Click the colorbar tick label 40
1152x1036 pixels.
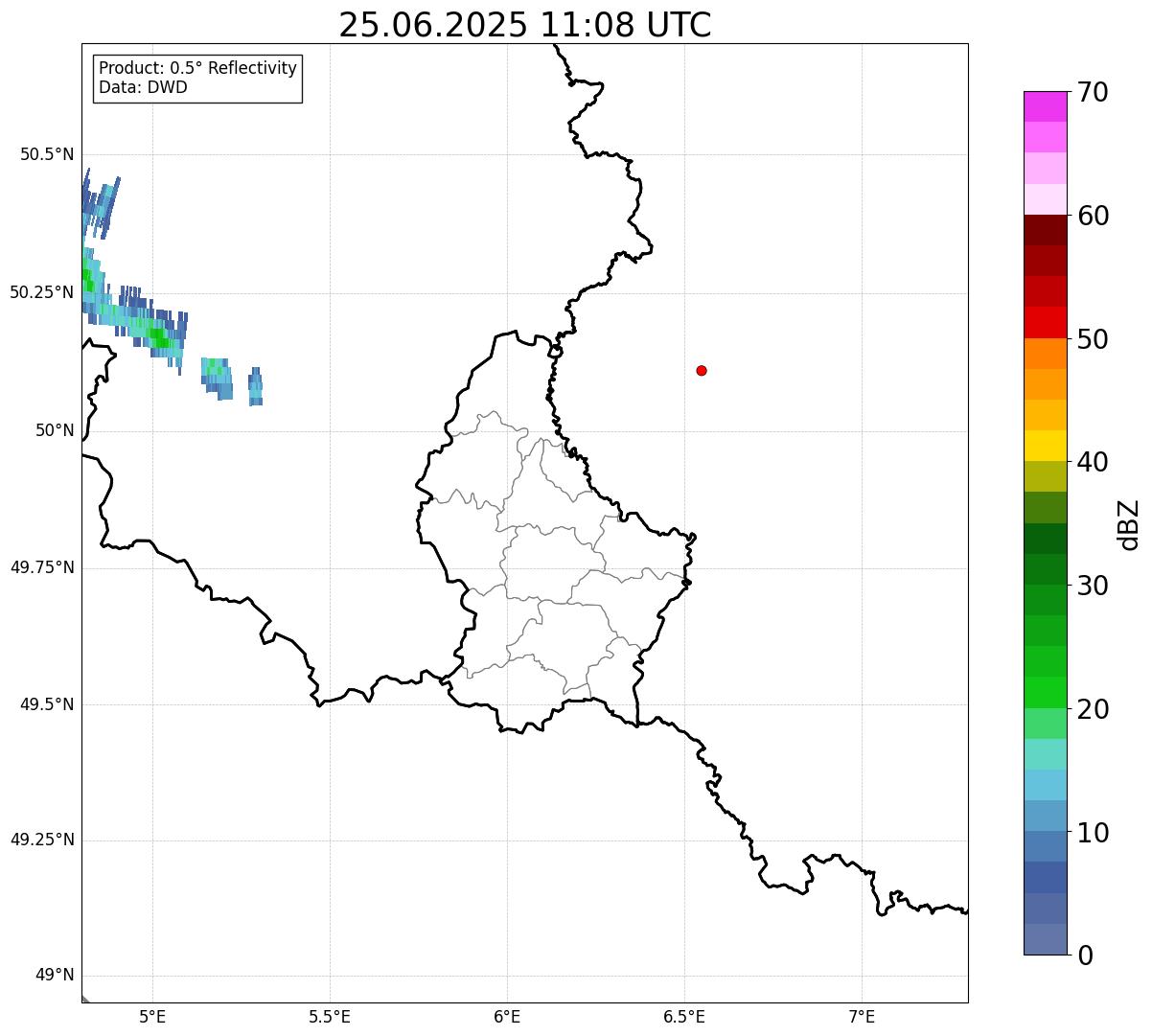[x=1093, y=462]
